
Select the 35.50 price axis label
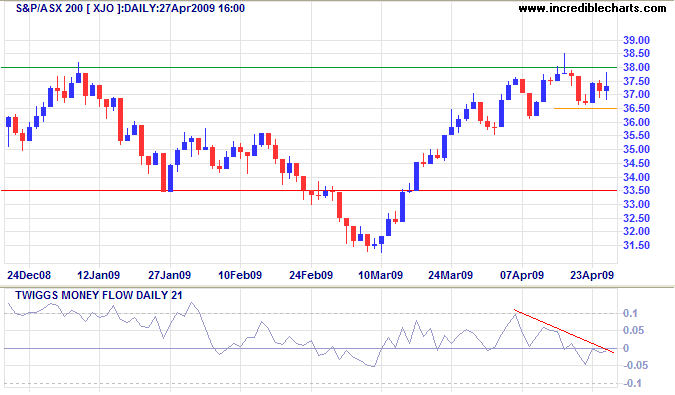pyautogui.click(x=636, y=136)
